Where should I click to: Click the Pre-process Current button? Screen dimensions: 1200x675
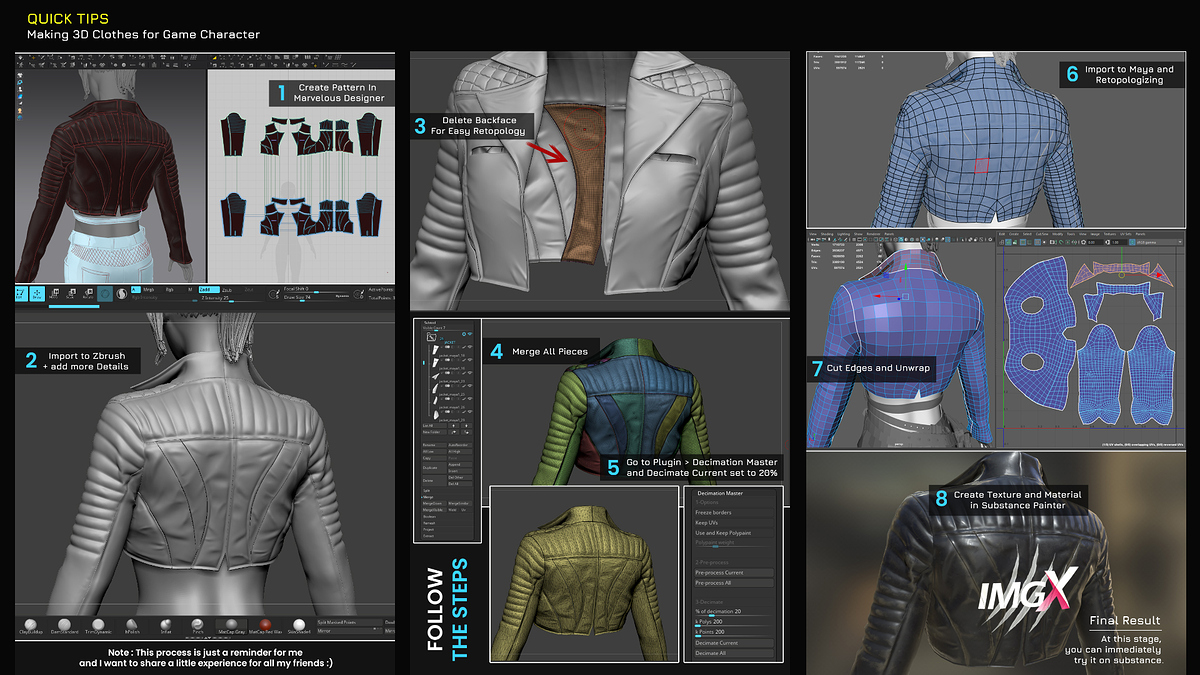click(x=720, y=573)
